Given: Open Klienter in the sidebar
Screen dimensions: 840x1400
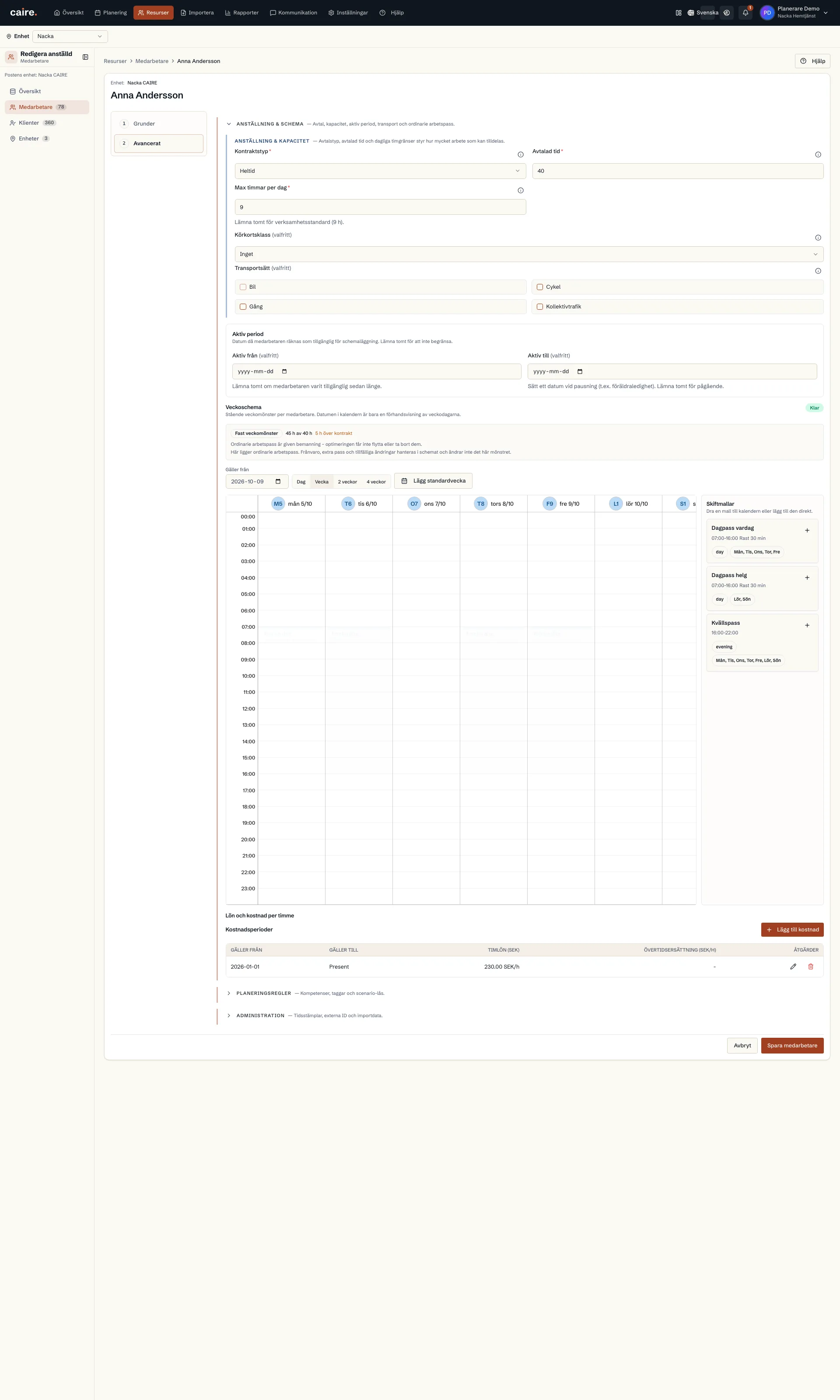Looking at the screenshot, I should point(47,123).
